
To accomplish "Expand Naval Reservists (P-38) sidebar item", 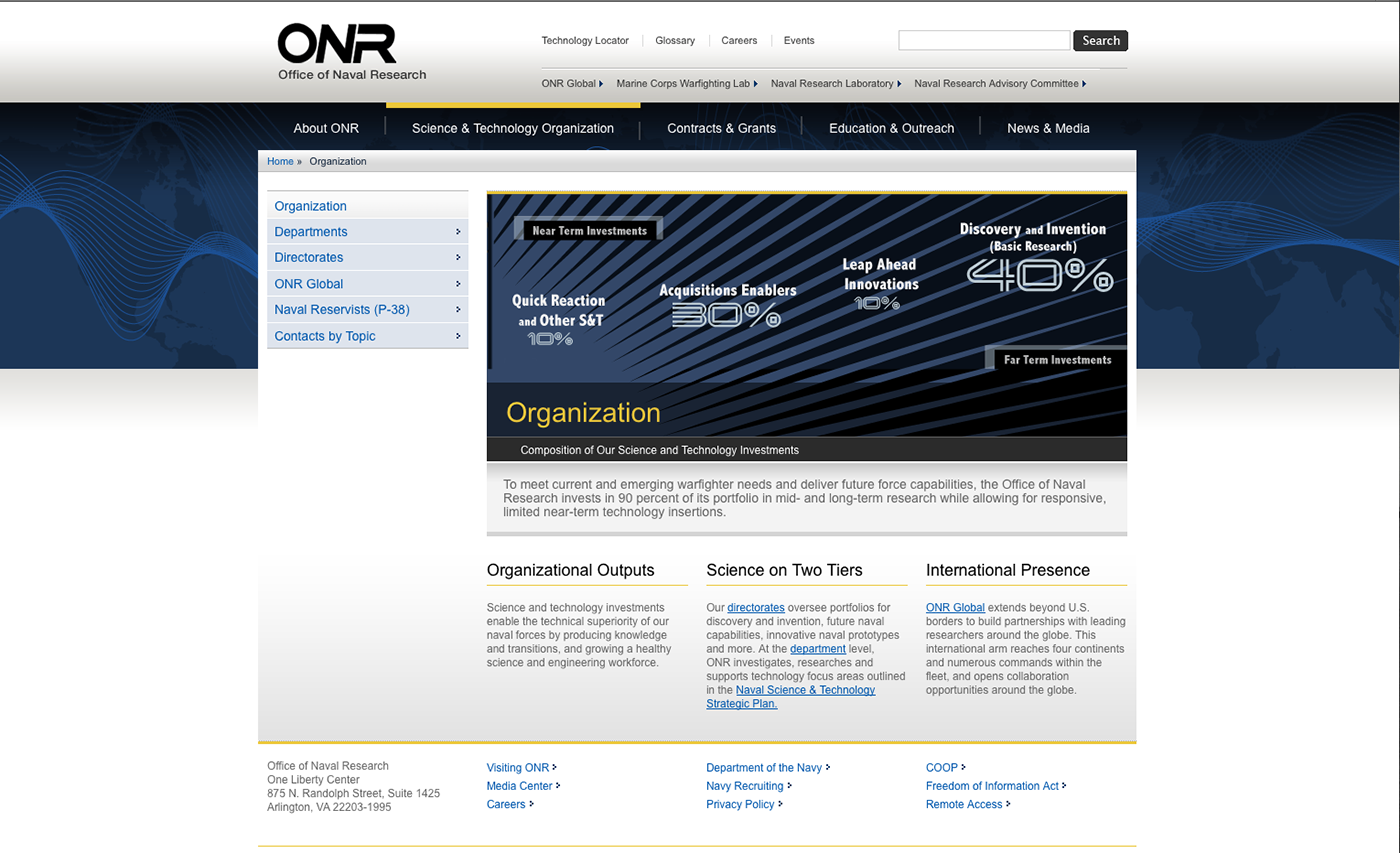I will [368, 309].
